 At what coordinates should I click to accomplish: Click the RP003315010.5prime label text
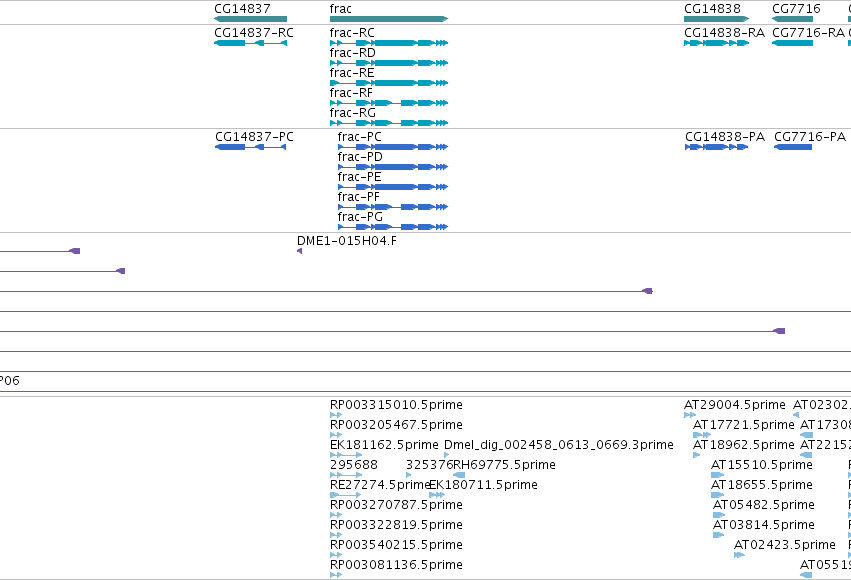tap(396, 405)
